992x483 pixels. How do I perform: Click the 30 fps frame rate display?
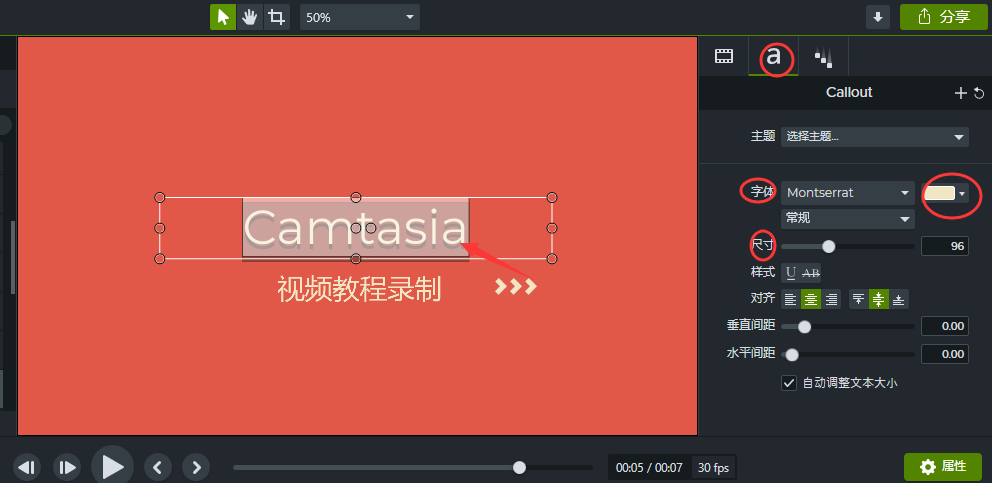click(x=714, y=468)
